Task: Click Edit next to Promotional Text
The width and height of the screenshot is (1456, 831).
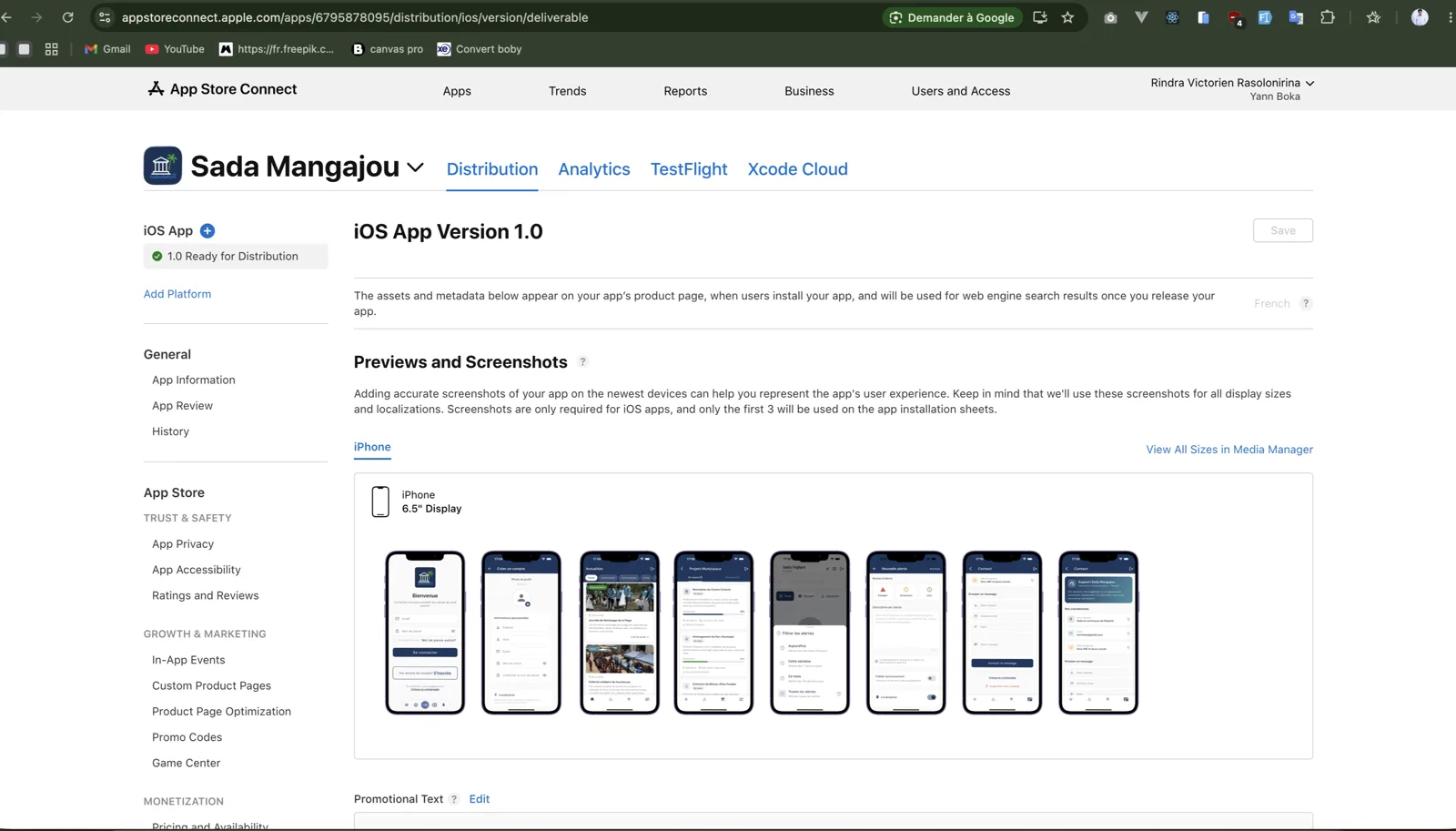Action: [x=480, y=799]
